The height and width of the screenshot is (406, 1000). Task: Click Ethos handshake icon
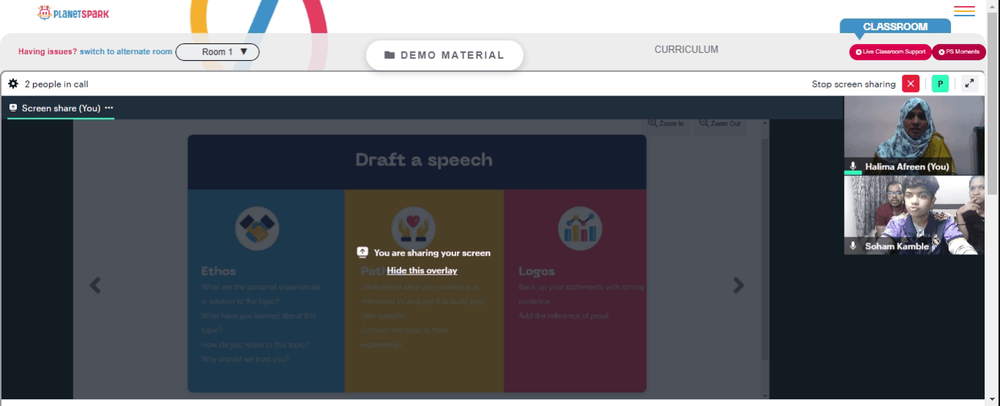pos(257,229)
